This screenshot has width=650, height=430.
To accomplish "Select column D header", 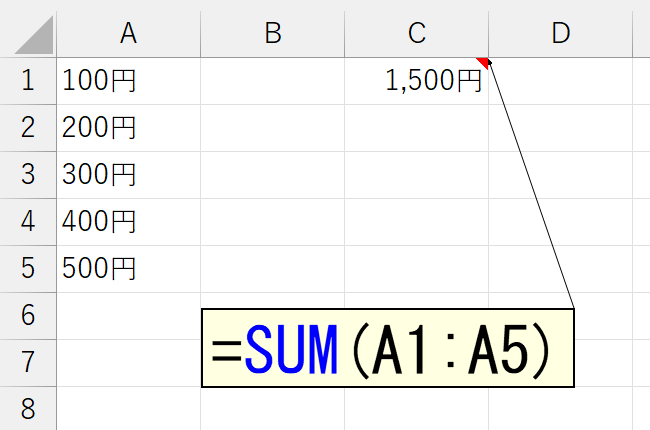I will [560, 34].
